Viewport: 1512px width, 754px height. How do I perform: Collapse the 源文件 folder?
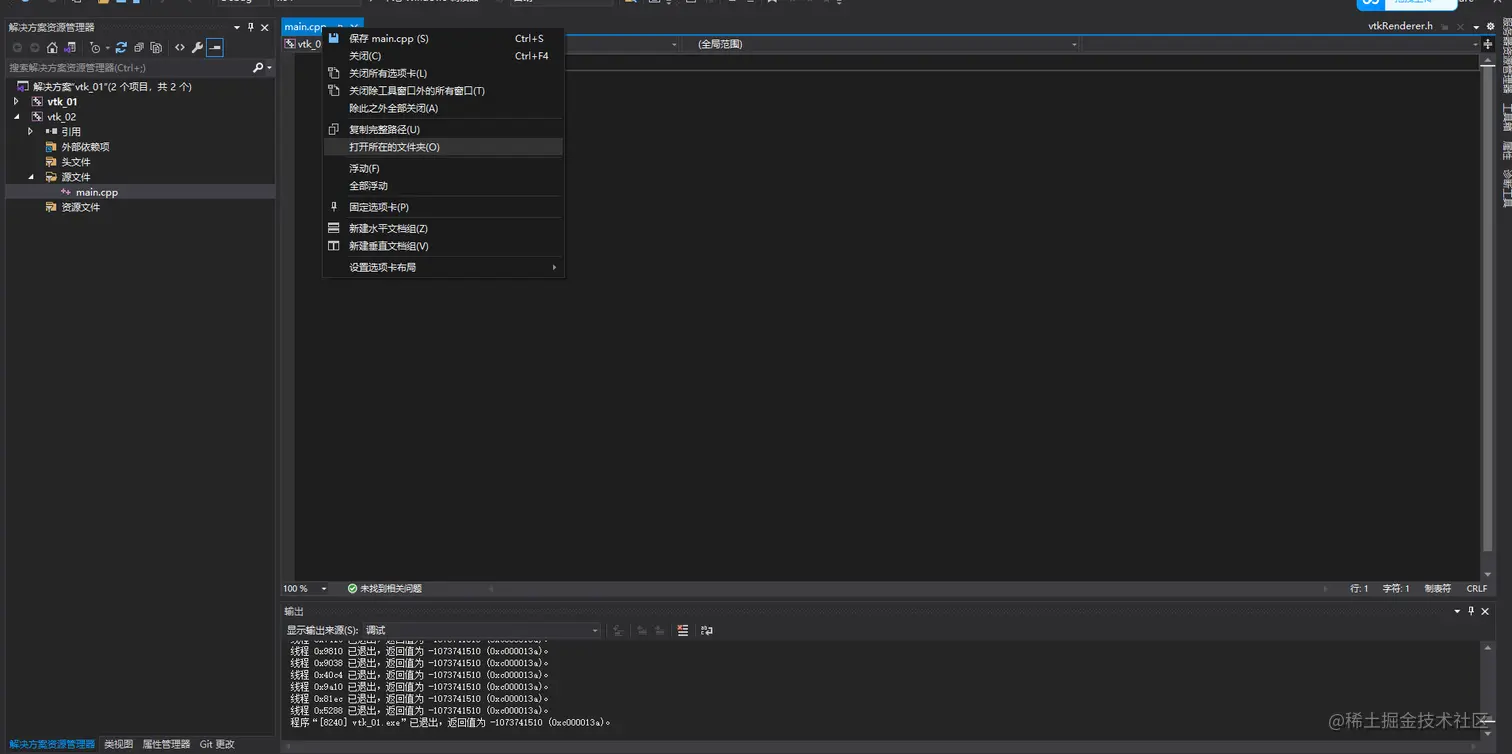30,177
